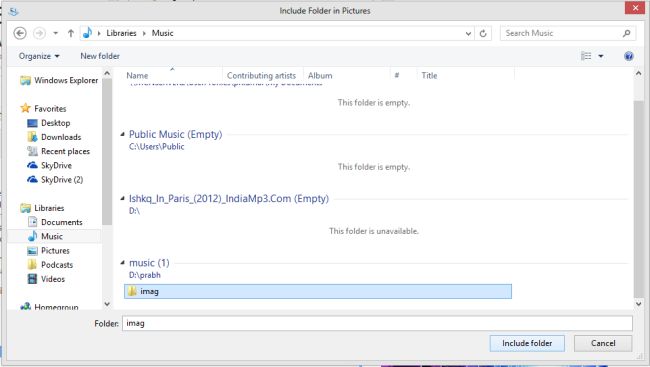The image size is (650, 367).
Task: Click the search magnifier icon
Action: [x=627, y=33]
